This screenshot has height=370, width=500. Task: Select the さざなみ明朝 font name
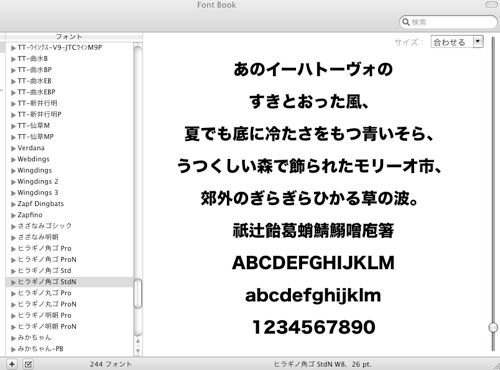click(38, 237)
